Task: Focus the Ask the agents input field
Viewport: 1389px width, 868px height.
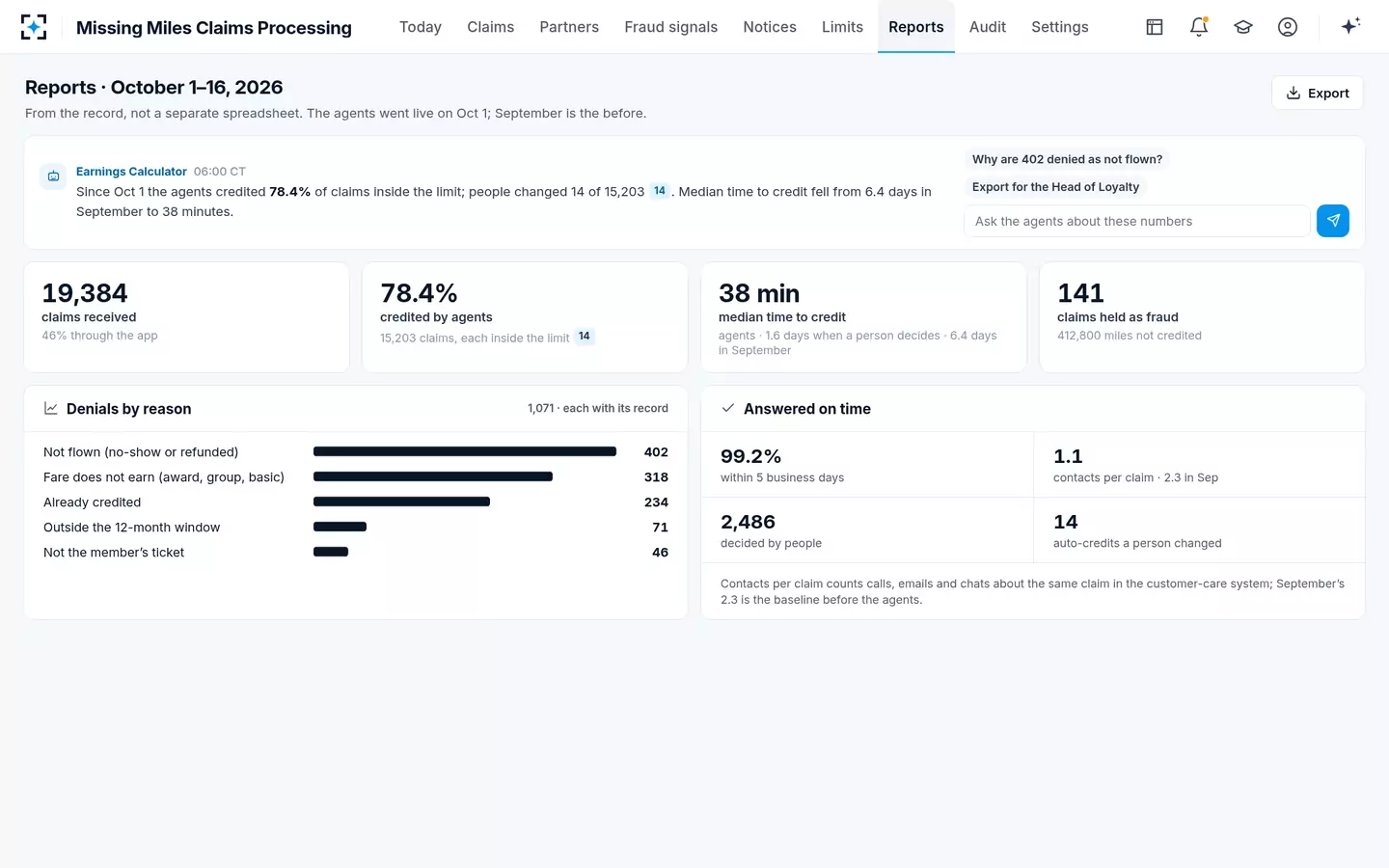Action: point(1136,221)
